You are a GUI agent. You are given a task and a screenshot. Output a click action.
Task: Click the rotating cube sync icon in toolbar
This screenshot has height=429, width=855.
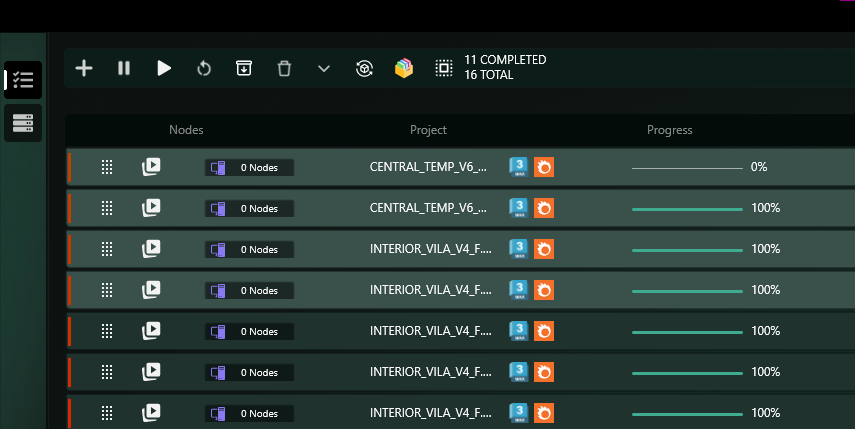pyautogui.click(x=364, y=69)
